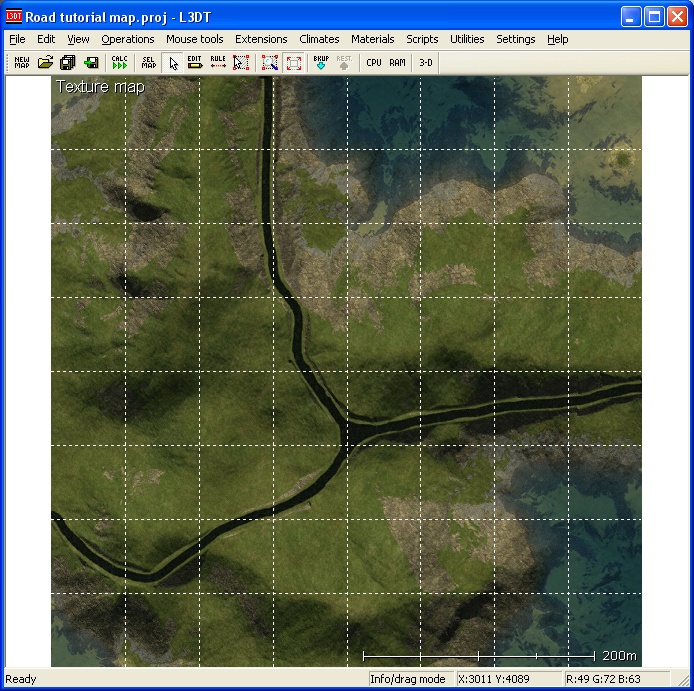The width and height of the screenshot is (694, 691).
Task: Open a project with the folder icon
Action: click(46, 62)
